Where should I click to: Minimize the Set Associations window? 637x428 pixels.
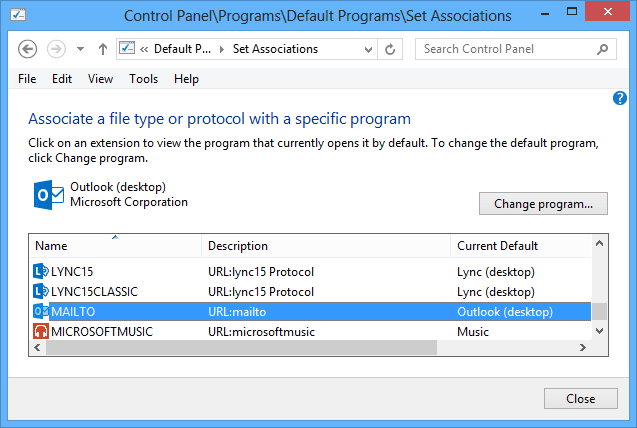tap(545, 14)
